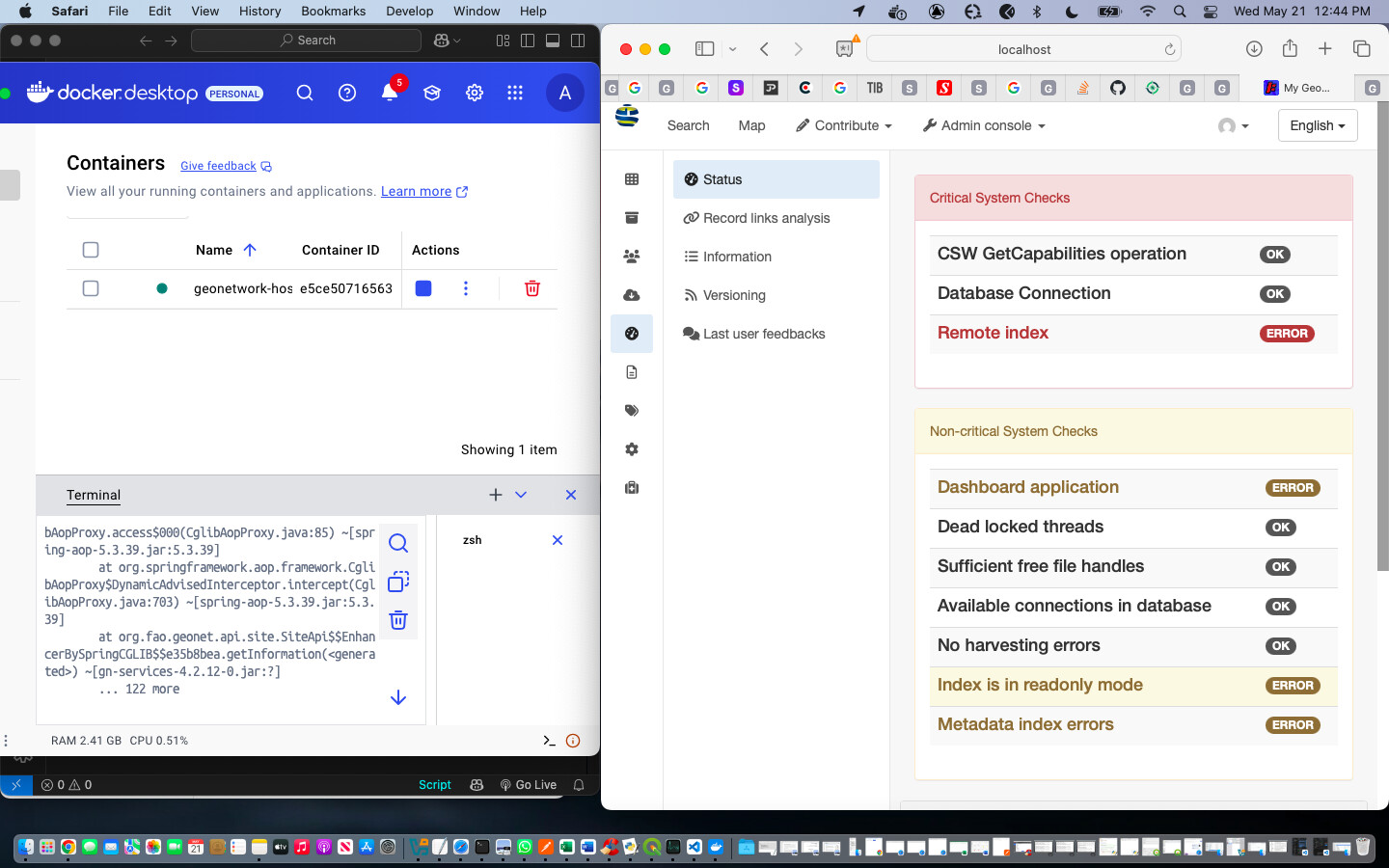Open the Docker search magnifier in header
The height and width of the screenshot is (868, 1389).
tap(305, 94)
